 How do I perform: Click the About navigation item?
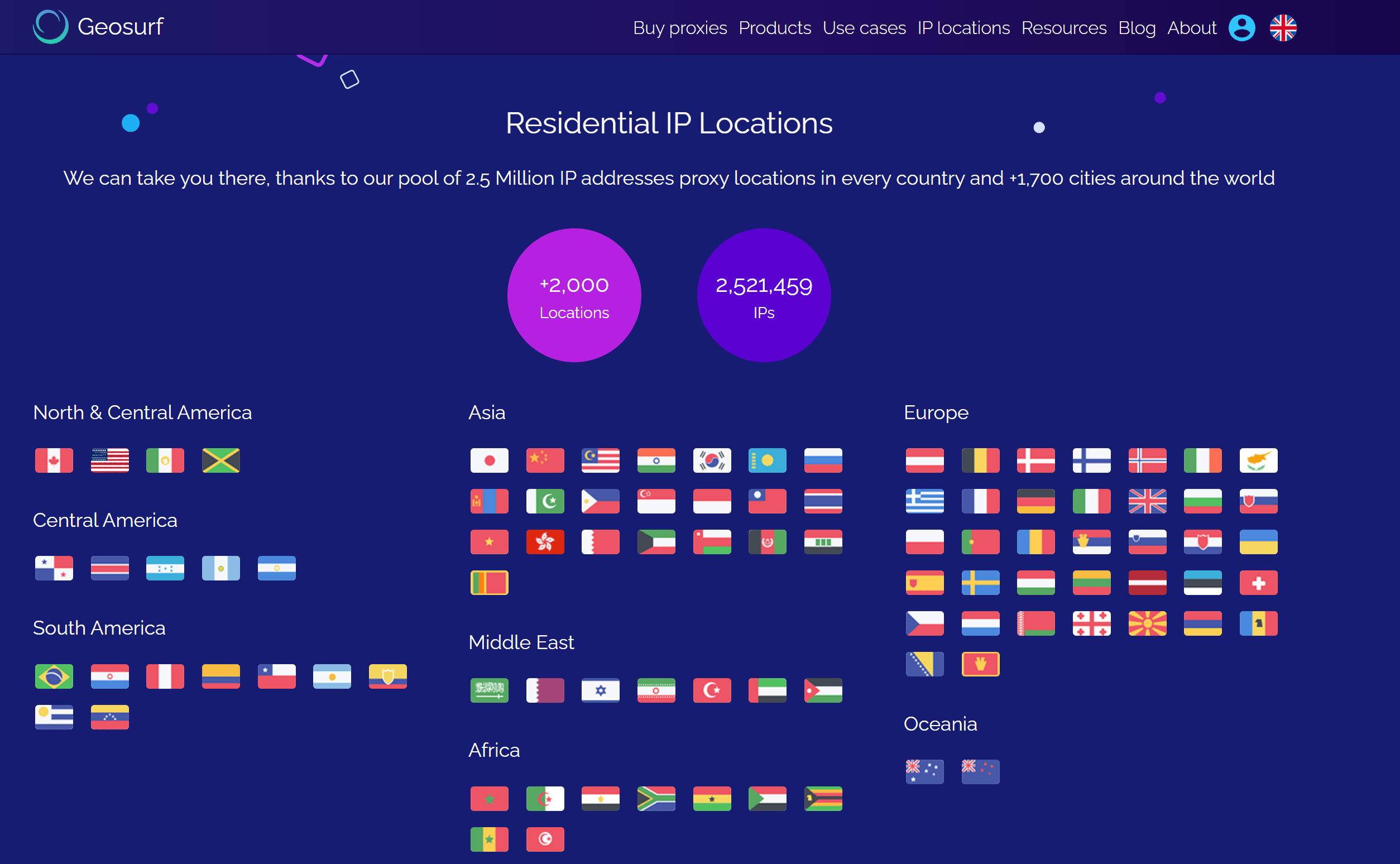click(x=1191, y=27)
